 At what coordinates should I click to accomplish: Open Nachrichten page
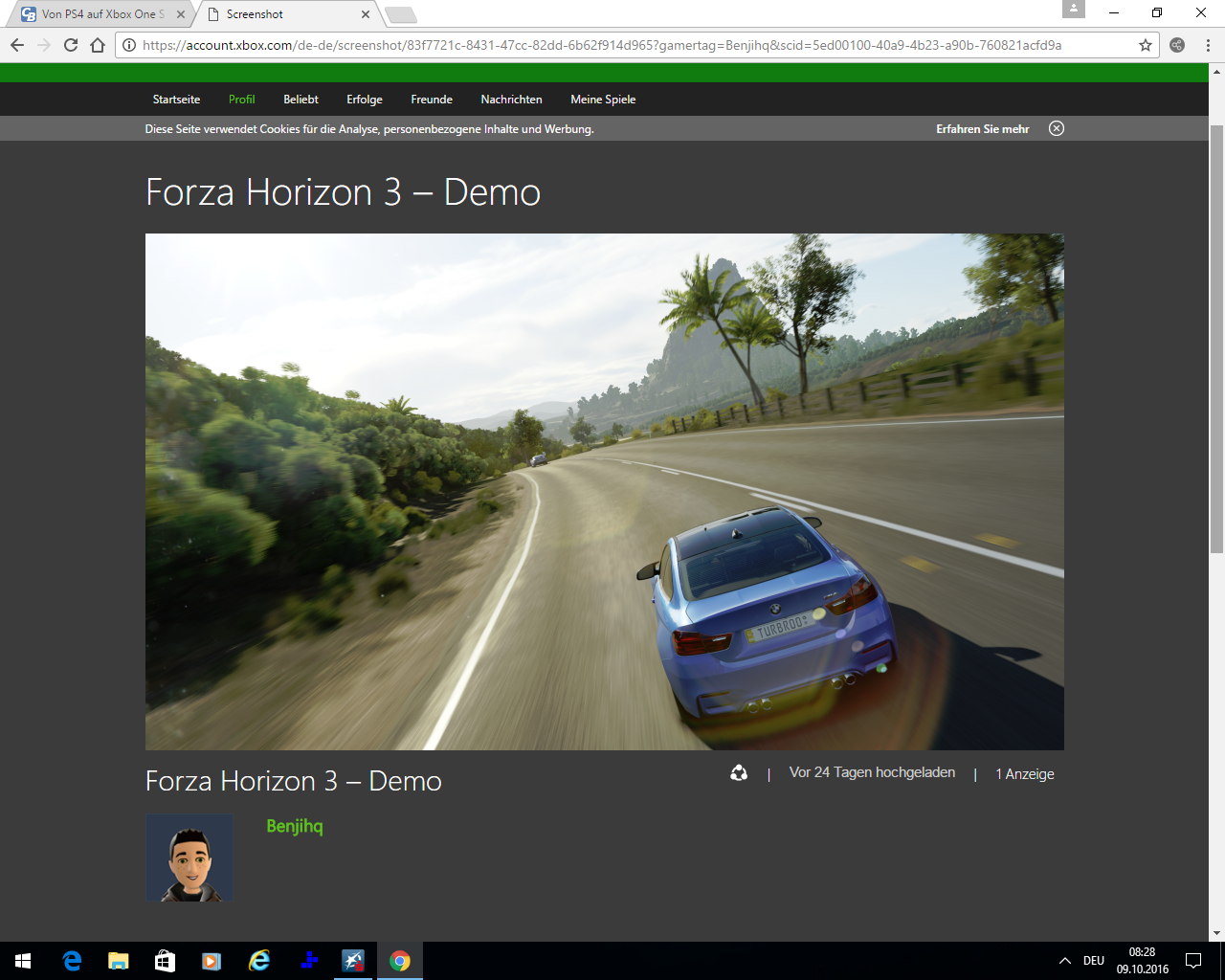(511, 100)
